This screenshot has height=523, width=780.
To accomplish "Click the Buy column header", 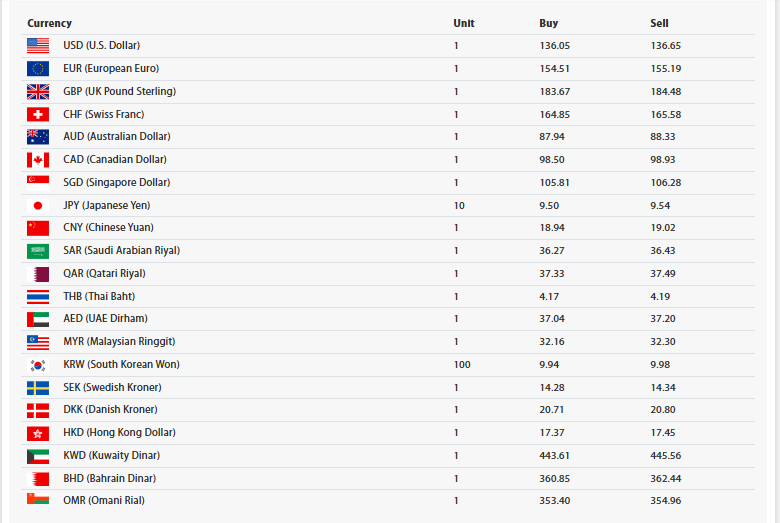I will (x=549, y=23).
